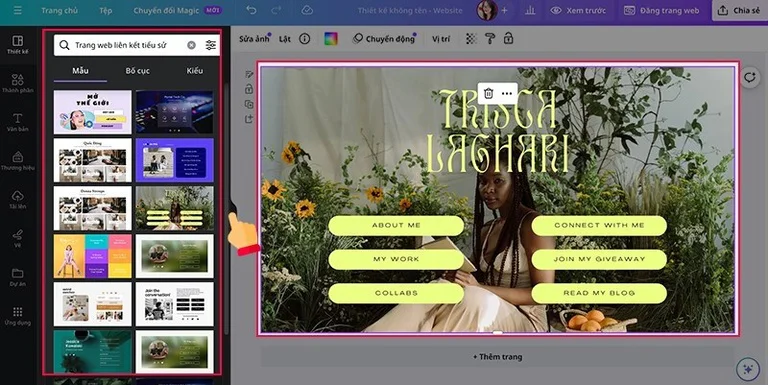
Task: Open the hamburger main menu
Action: tap(18, 10)
